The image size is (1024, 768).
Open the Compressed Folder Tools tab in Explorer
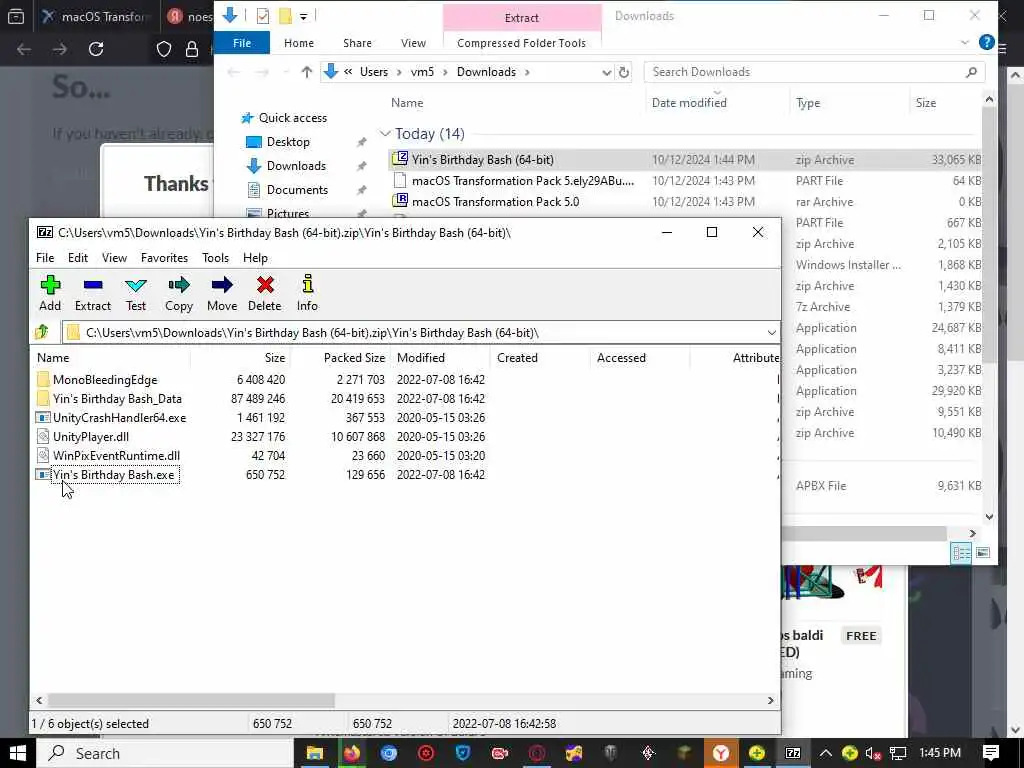point(521,43)
